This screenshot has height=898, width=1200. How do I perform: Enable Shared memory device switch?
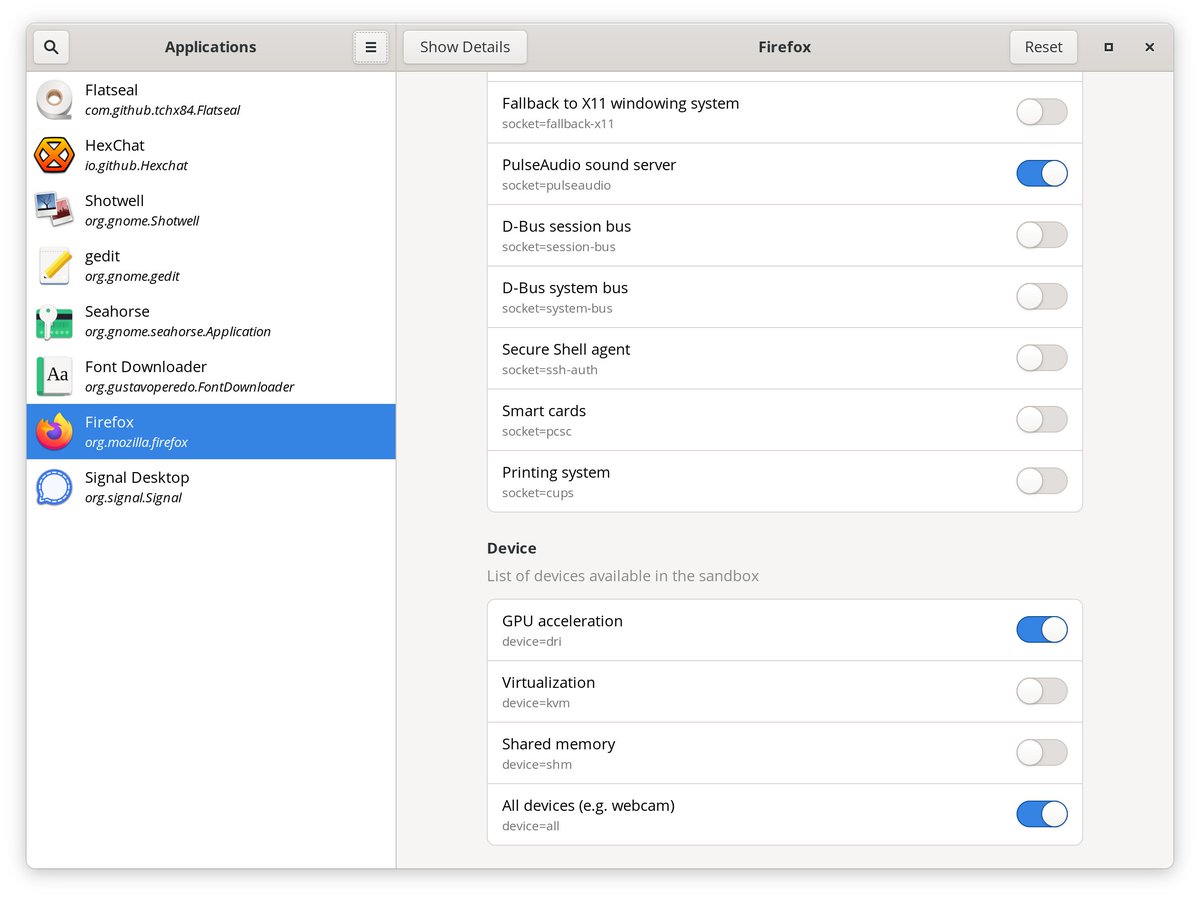point(1042,752)
